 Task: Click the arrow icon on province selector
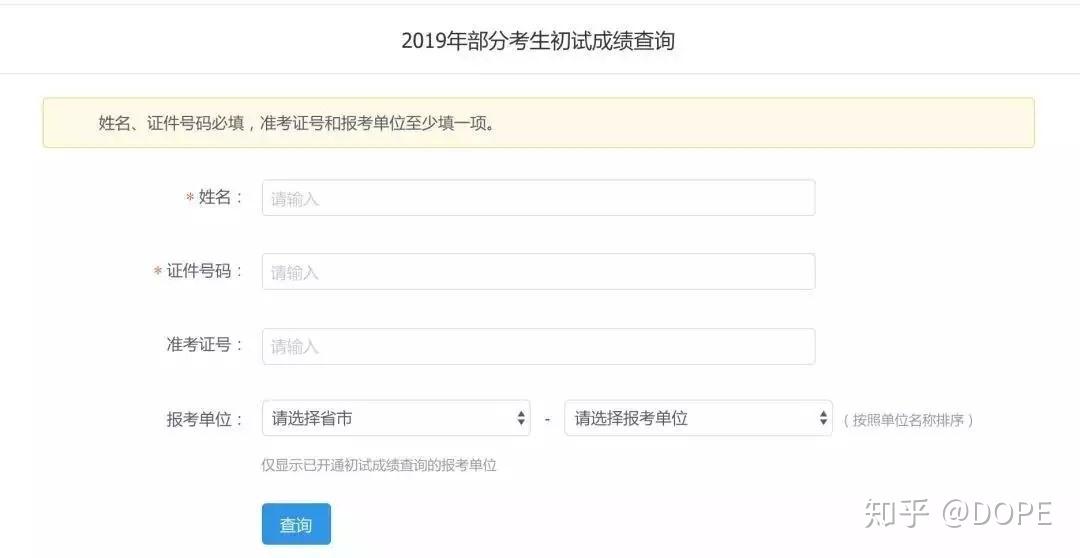521,418
